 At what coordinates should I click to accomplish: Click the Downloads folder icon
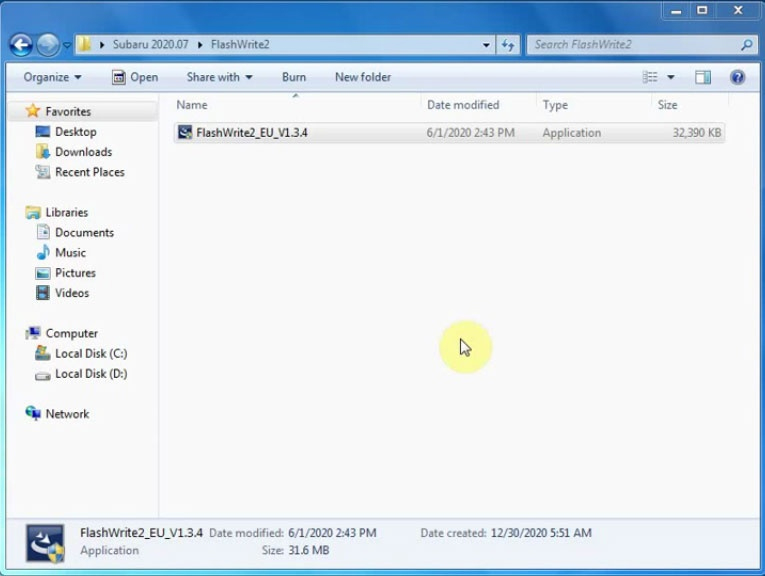pos(43,151)
